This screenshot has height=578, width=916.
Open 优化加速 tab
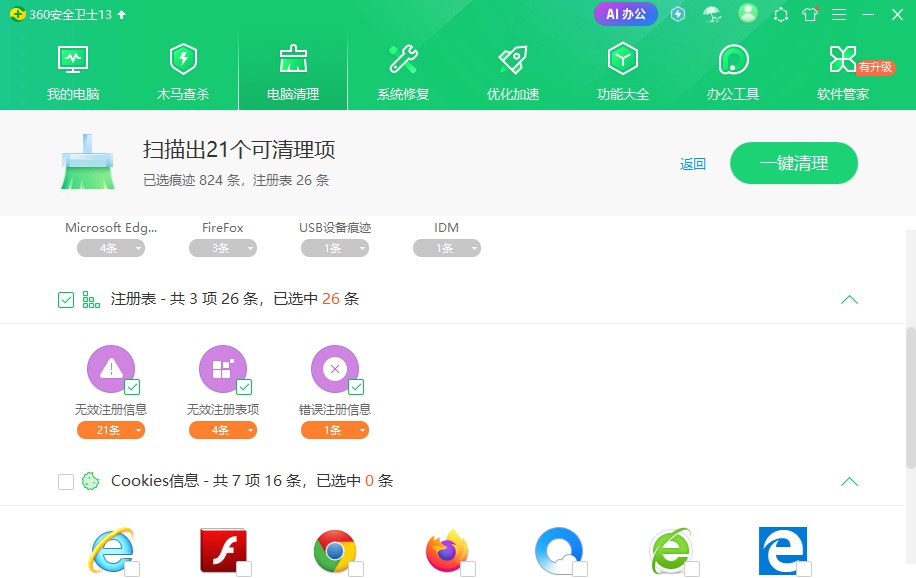[x=513, y=72]
